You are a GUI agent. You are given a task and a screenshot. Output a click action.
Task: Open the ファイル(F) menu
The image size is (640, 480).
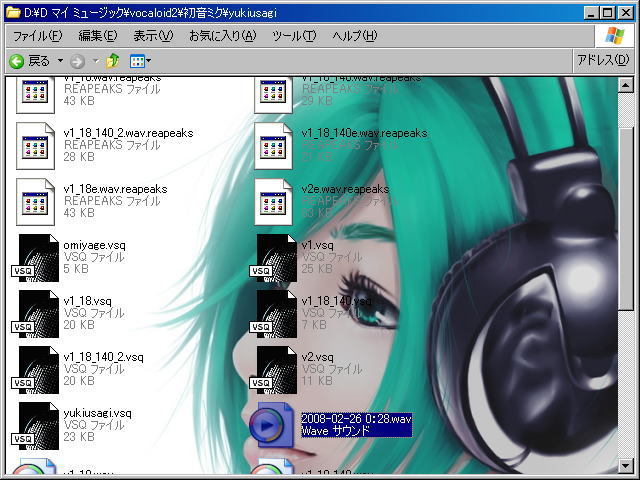(38, 36)
